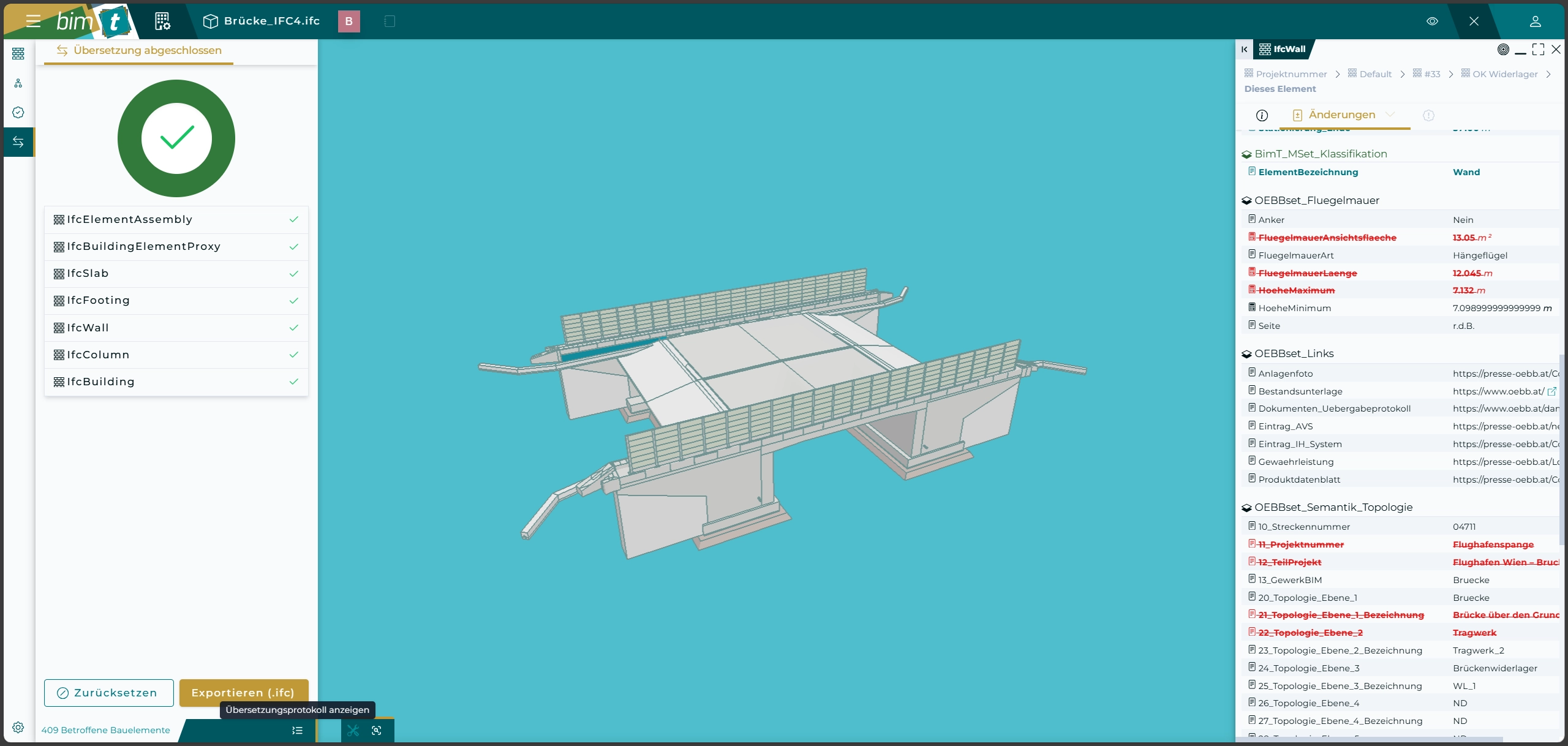This screenshot has width=1568, height=746.
Task: Click the building settings icon in header
Action: click(162, 21)
